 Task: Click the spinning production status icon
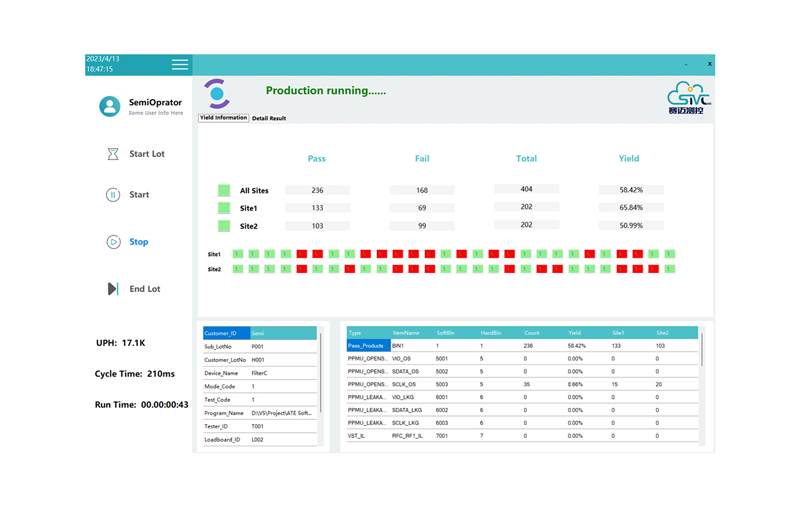pos(217,94)
